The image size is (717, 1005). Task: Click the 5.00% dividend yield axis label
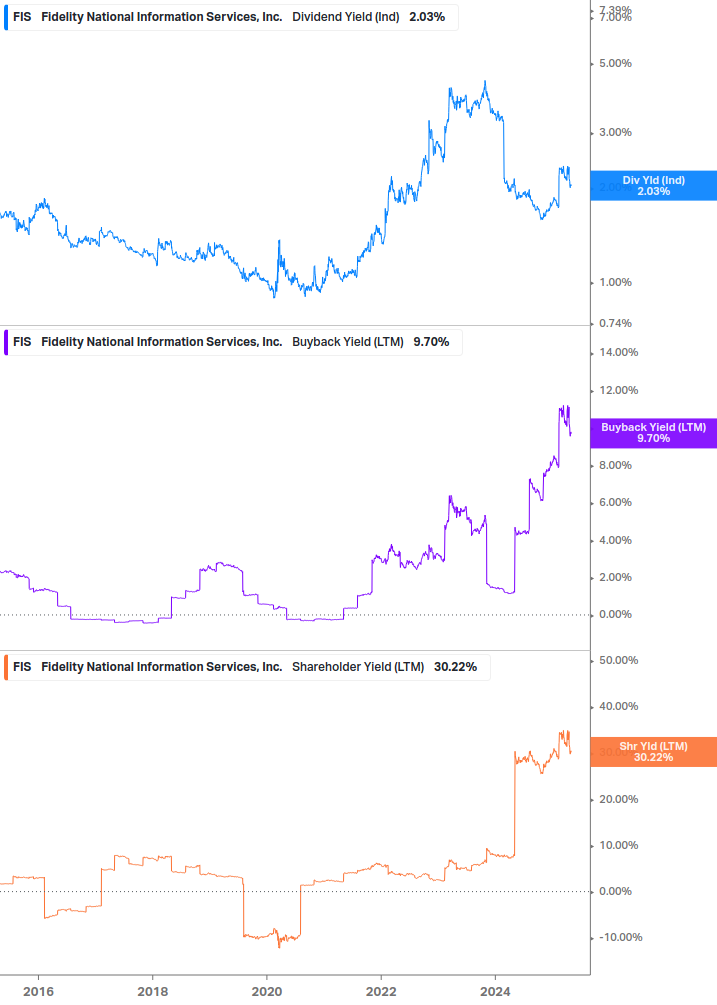[x=615, y=63]
